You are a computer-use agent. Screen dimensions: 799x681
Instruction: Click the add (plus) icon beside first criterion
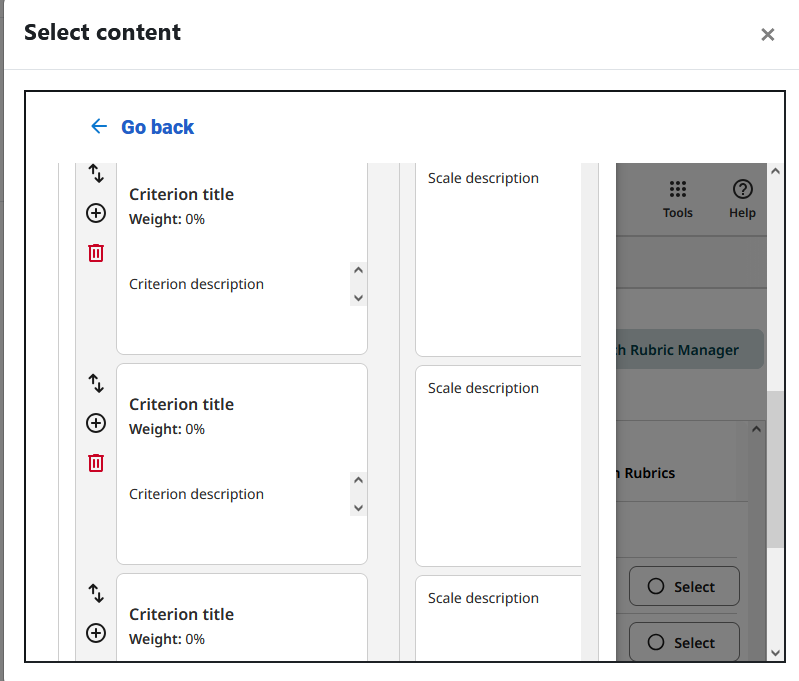(x=96, y=213)
